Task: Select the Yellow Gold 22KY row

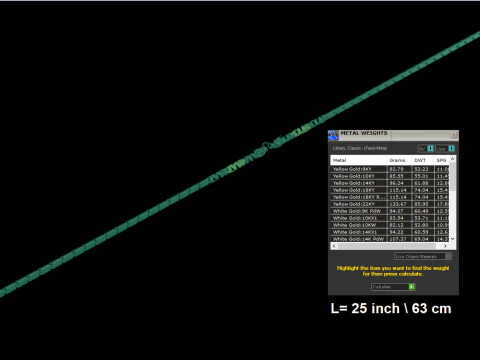Action: (x=390, y=204)
